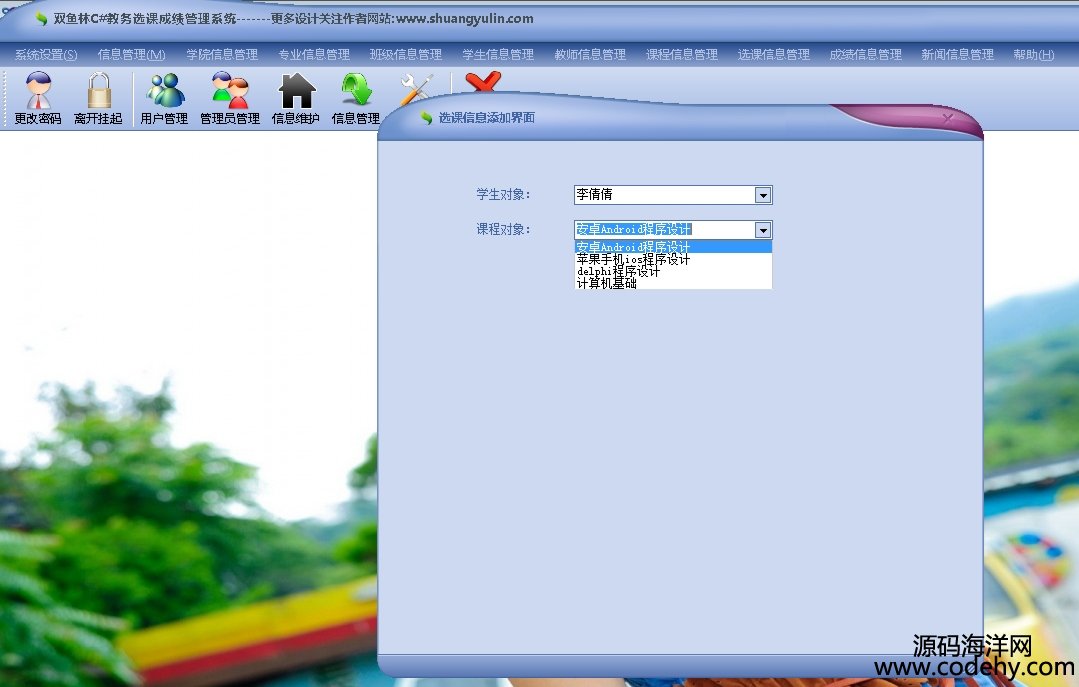Viewport: 1079px width, 687px height.
Task: Click the 学生对象 combo box showing 李倩倩
Action: [x=673, y=195]
